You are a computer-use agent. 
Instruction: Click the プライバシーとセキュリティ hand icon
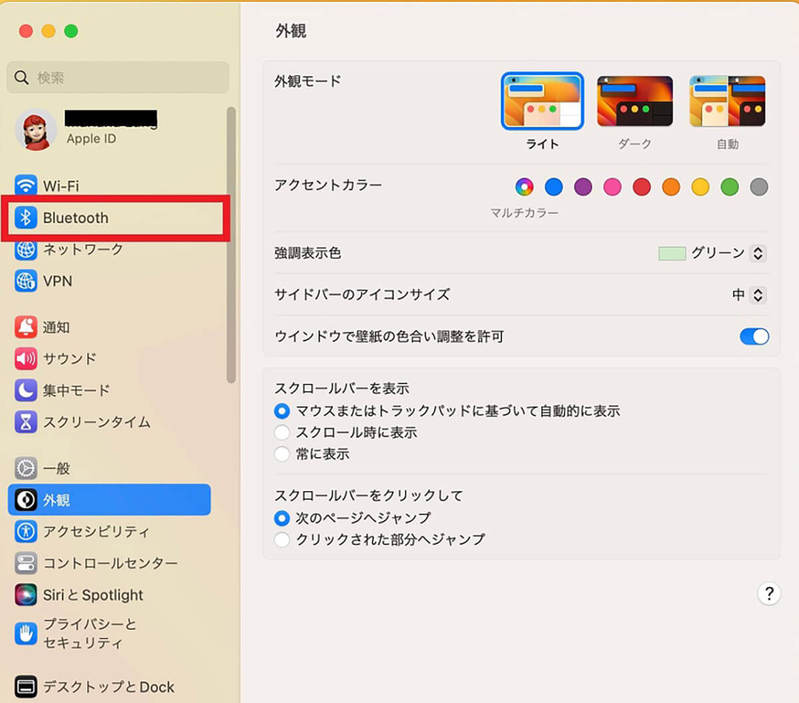25,633
